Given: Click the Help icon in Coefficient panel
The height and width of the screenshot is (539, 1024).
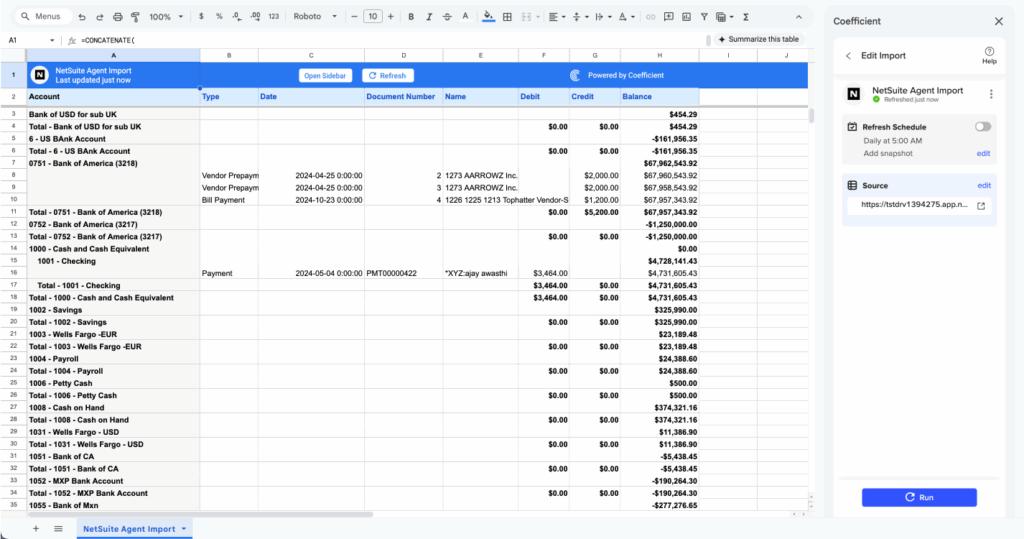Looking at the screenshot, I should (989, 55).
